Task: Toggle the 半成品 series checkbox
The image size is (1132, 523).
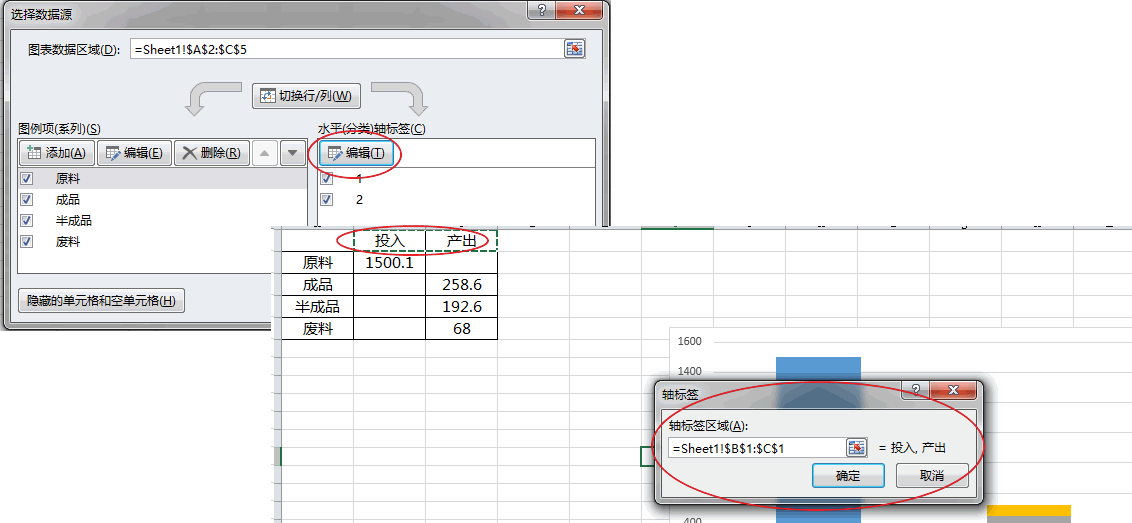Action: coord(27,221)
